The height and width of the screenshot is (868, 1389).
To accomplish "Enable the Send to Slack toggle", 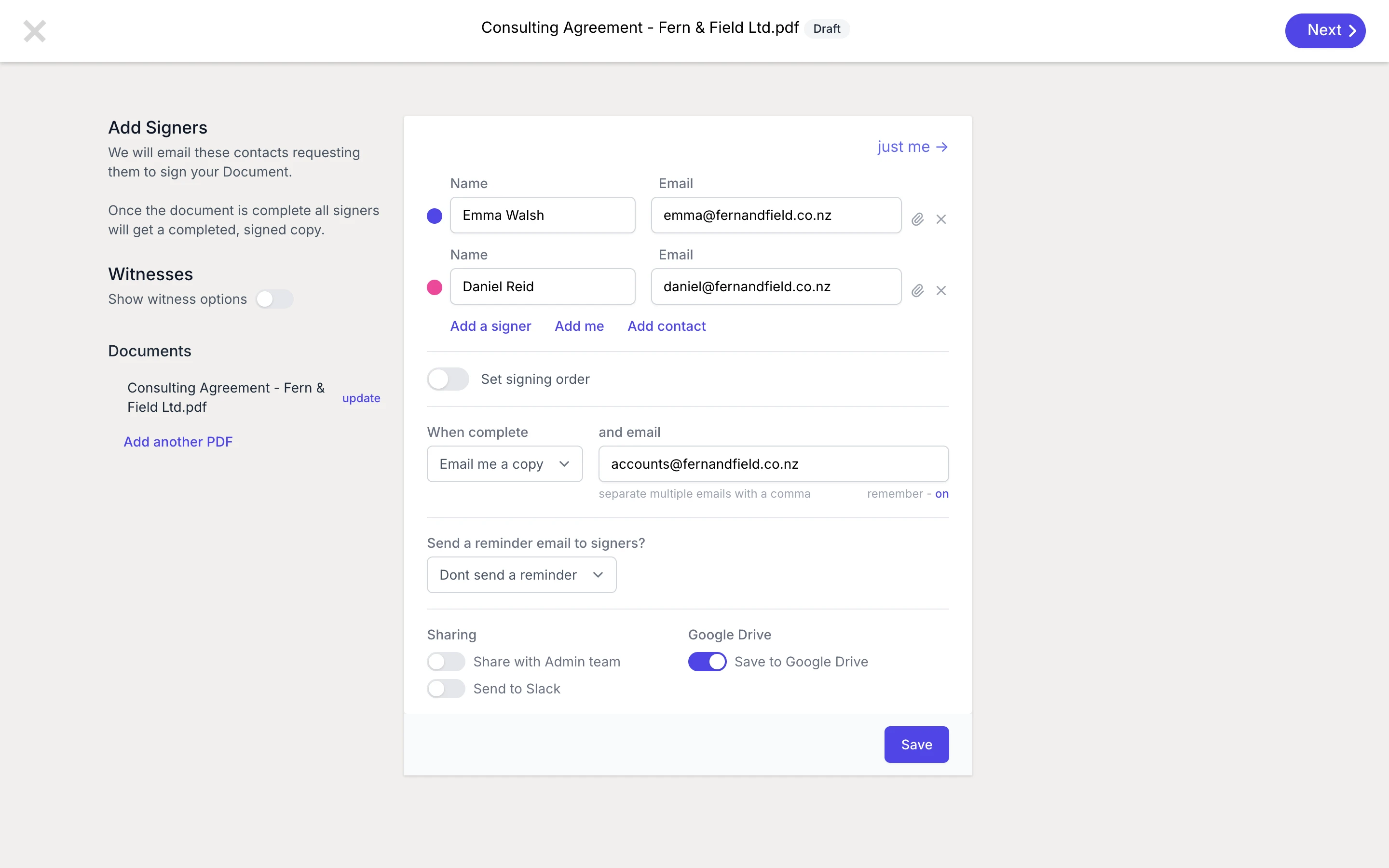I will tap(446, 688).
